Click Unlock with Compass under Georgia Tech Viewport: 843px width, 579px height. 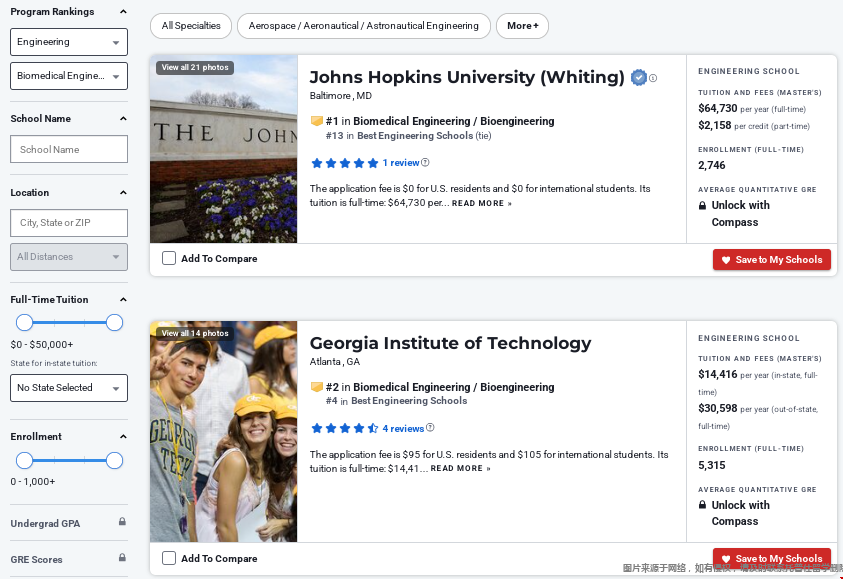click(740, 513)
